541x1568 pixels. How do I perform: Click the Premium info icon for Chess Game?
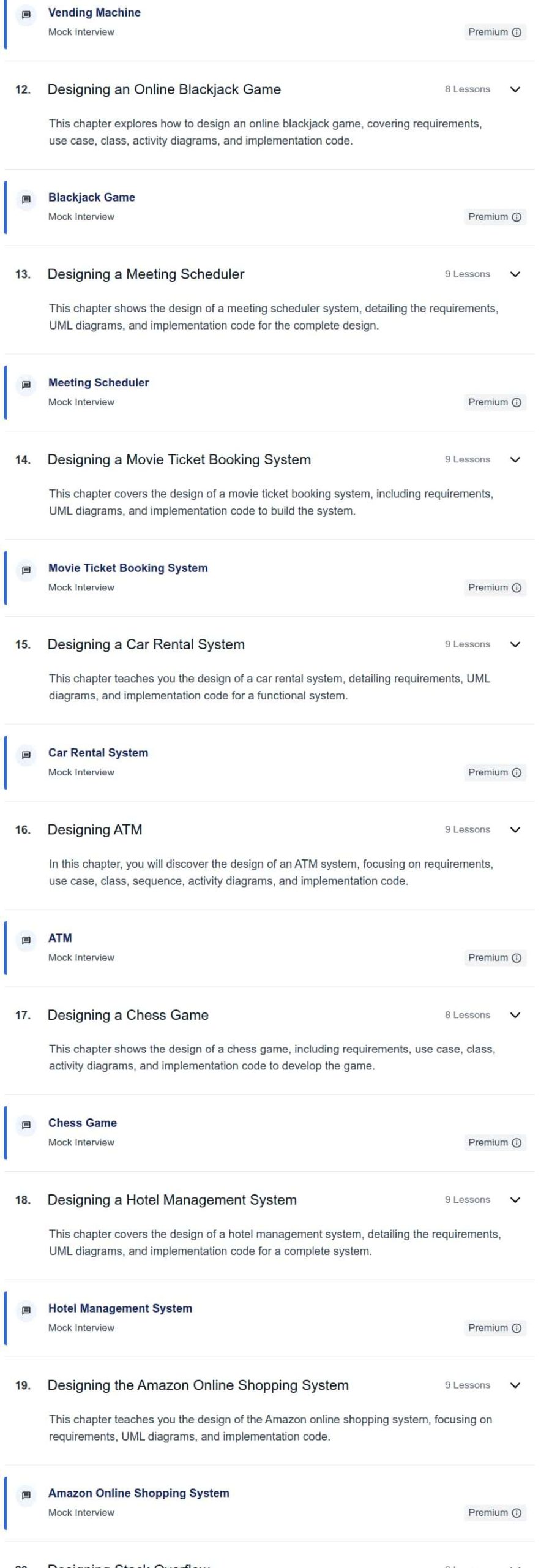tap(517, 1143)
